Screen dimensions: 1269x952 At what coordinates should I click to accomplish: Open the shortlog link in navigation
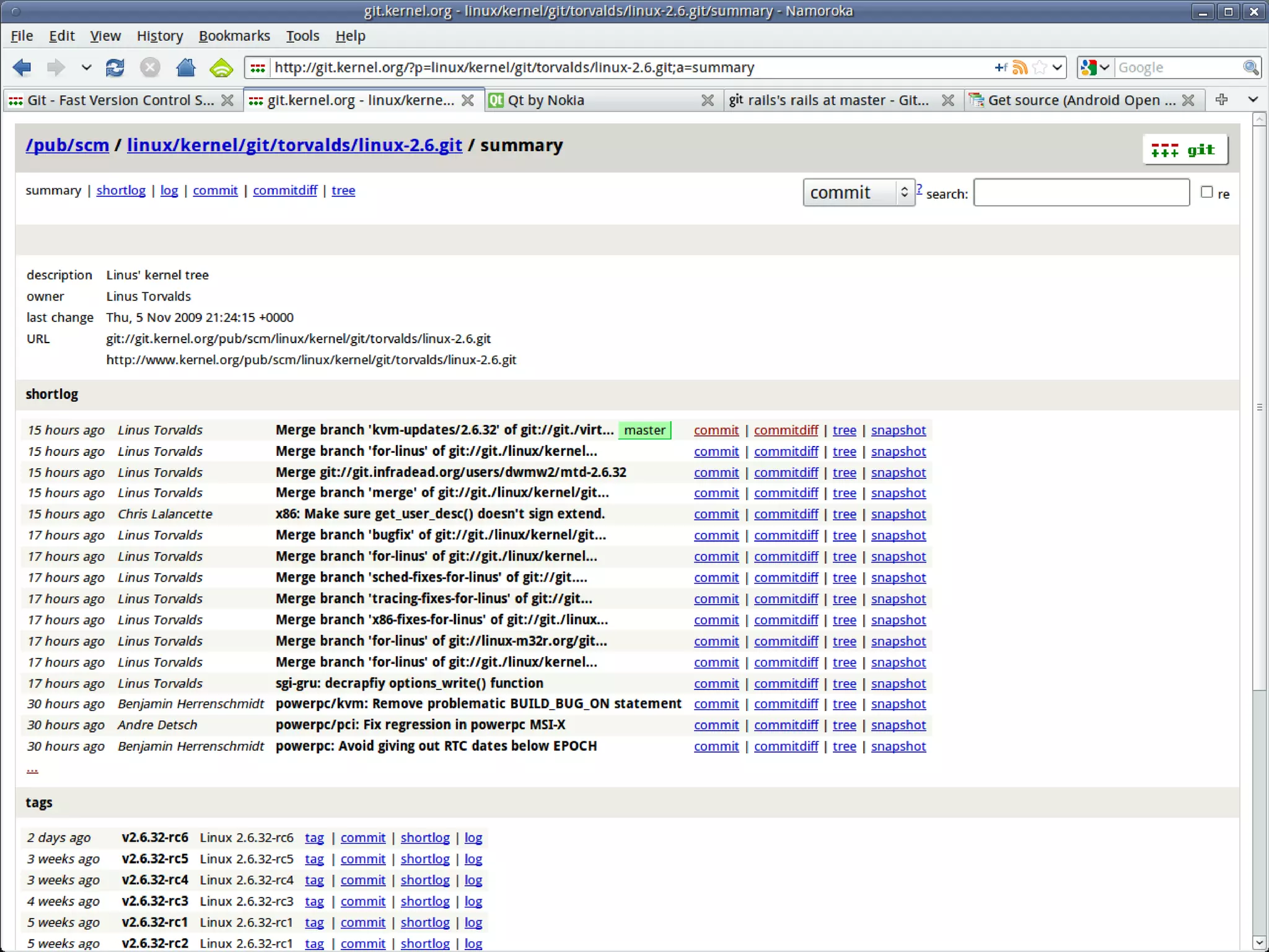click(121, 190)
